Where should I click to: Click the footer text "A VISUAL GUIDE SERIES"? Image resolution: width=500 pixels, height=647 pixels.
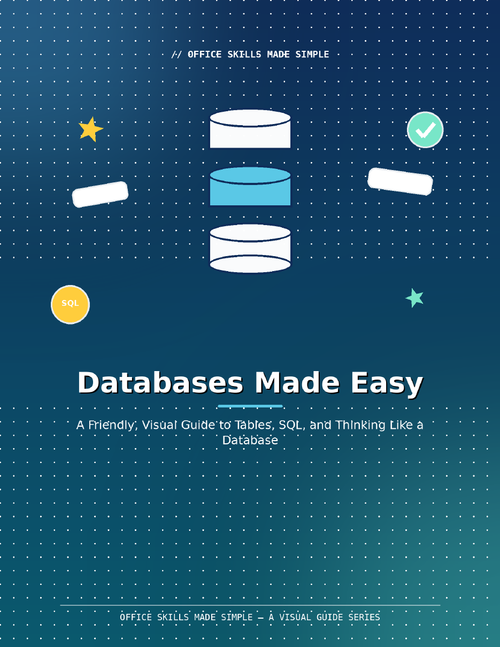pyautogui.click(x=324, y=617)
